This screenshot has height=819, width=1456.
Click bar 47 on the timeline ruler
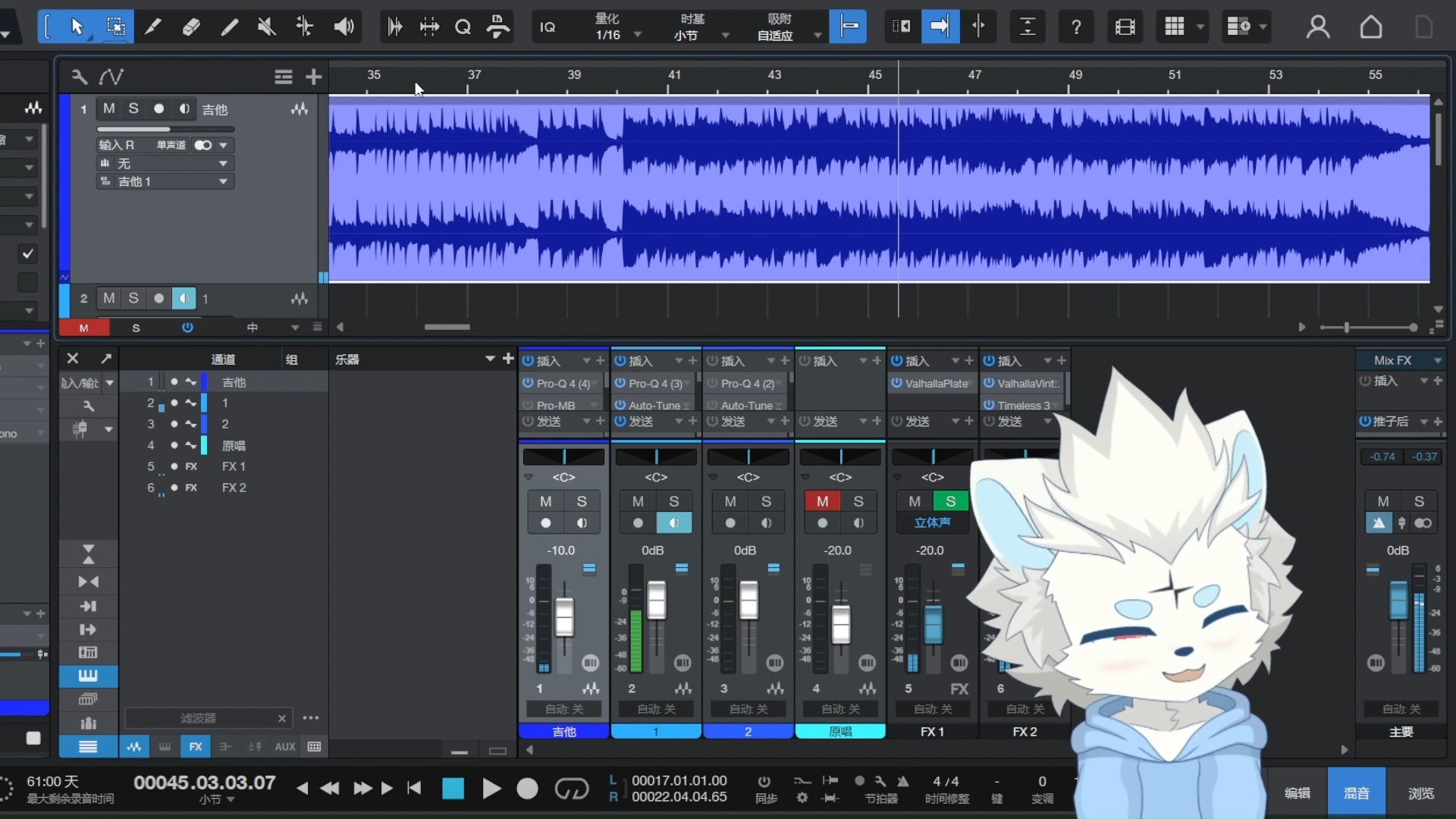click(974, 75)
